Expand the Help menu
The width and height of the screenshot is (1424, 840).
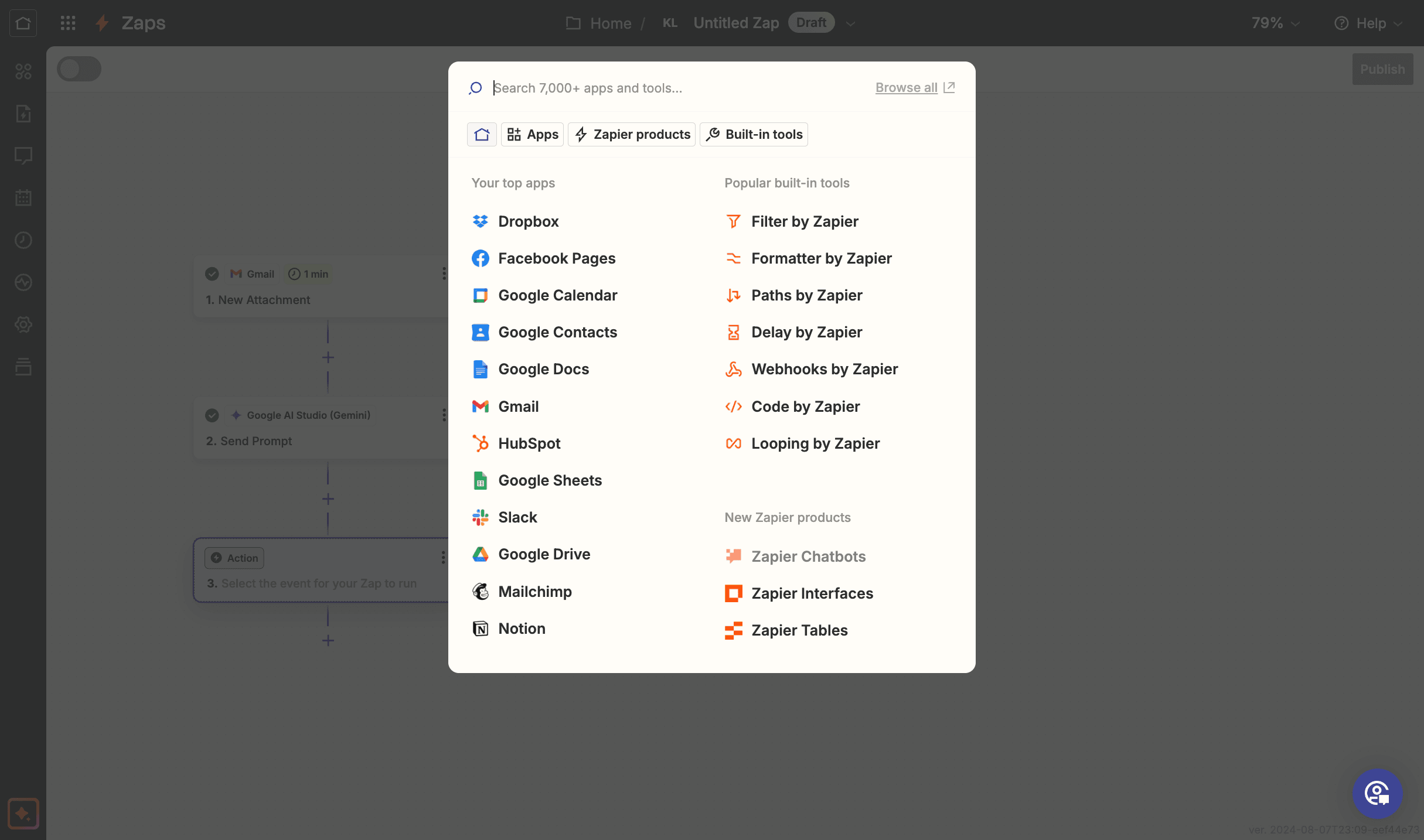click(1368, 23)
